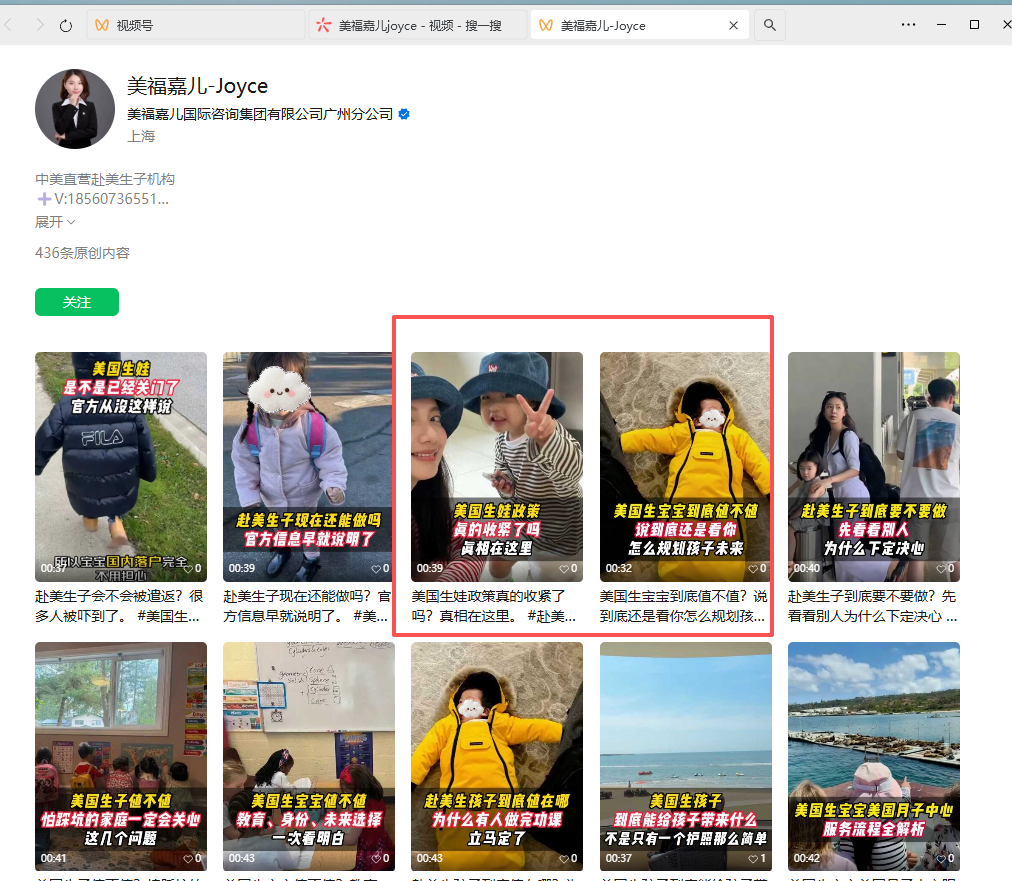The image size is (1012, 881).
Task: Open video 美国生孩子到底能给孩子带来什么
Action: point(685,756)
